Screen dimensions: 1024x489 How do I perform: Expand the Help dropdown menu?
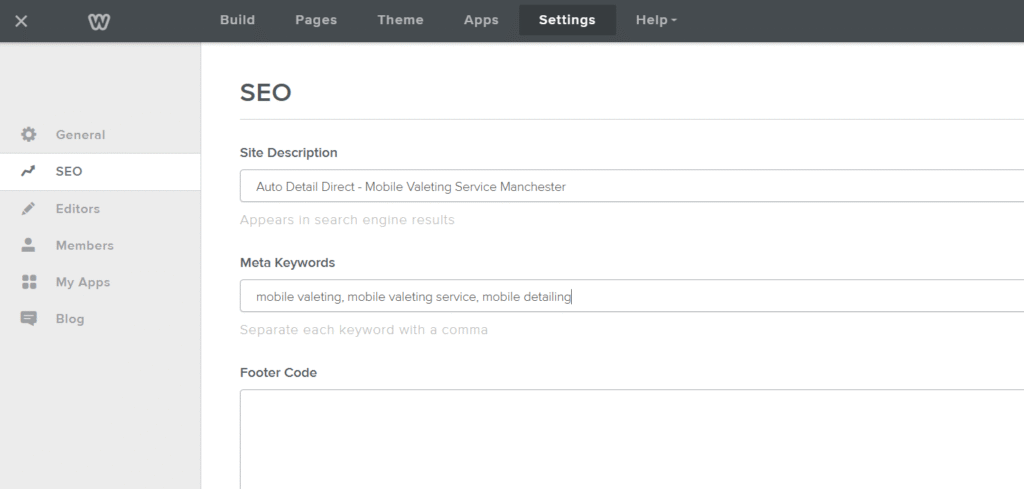click(x=656, y=20)
